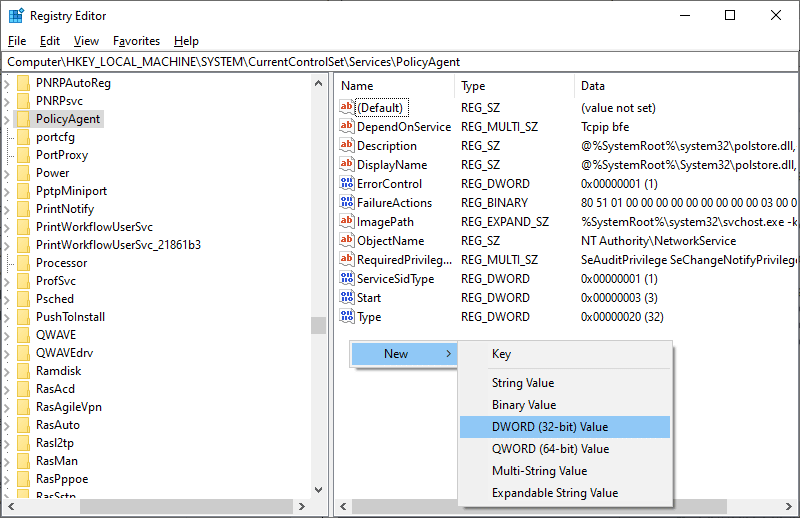The width and height of the screenshot is (800, 518).
Task: Choose DWORD (32-bit) Value
Action: [x=565, y=427]
